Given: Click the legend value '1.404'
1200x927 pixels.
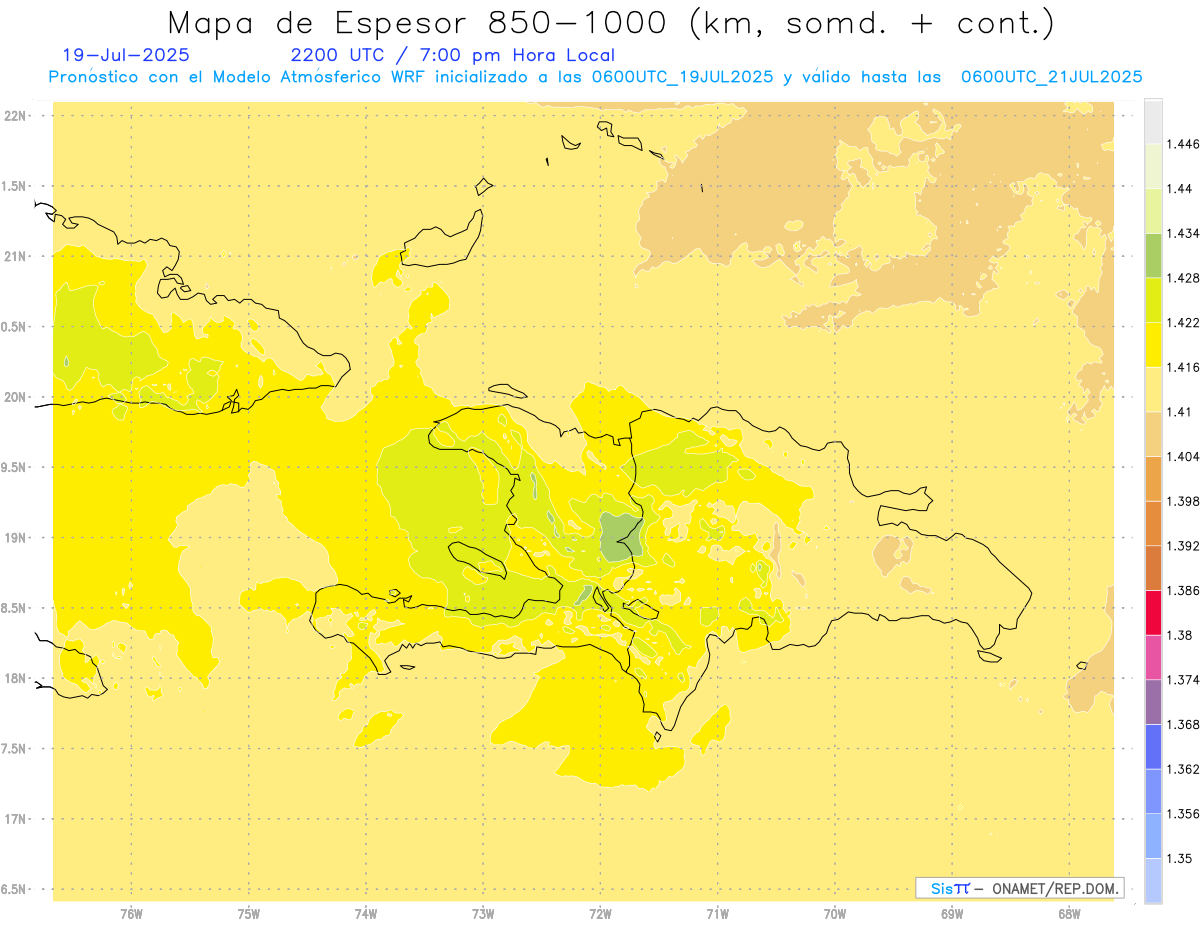Looking at the screenshot, I should [1183, 457].
